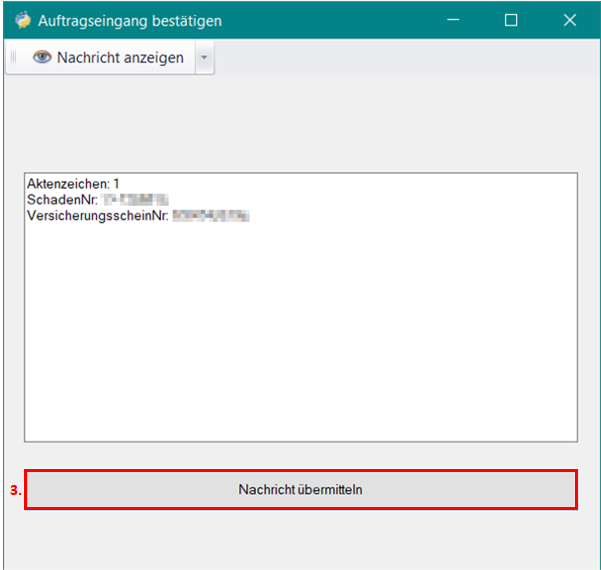Click the eye icon in the toolbar
The height and width of the screenshot is (570, 601).
(42, 58)
